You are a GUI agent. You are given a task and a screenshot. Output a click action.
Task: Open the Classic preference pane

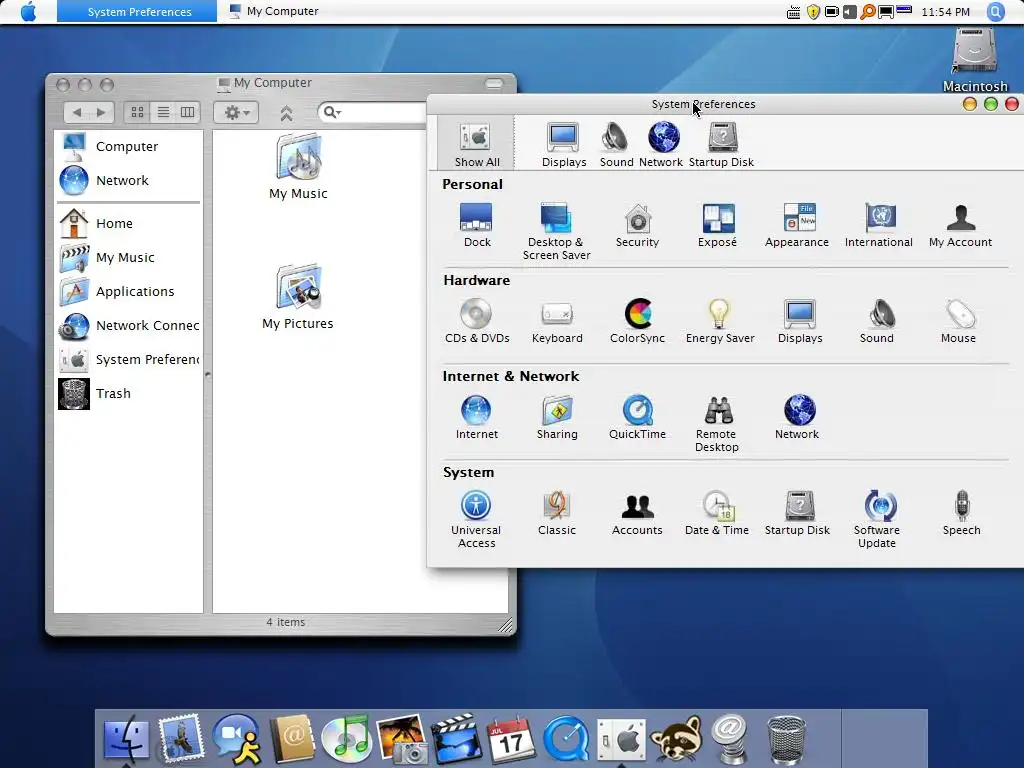click(557, 513)
